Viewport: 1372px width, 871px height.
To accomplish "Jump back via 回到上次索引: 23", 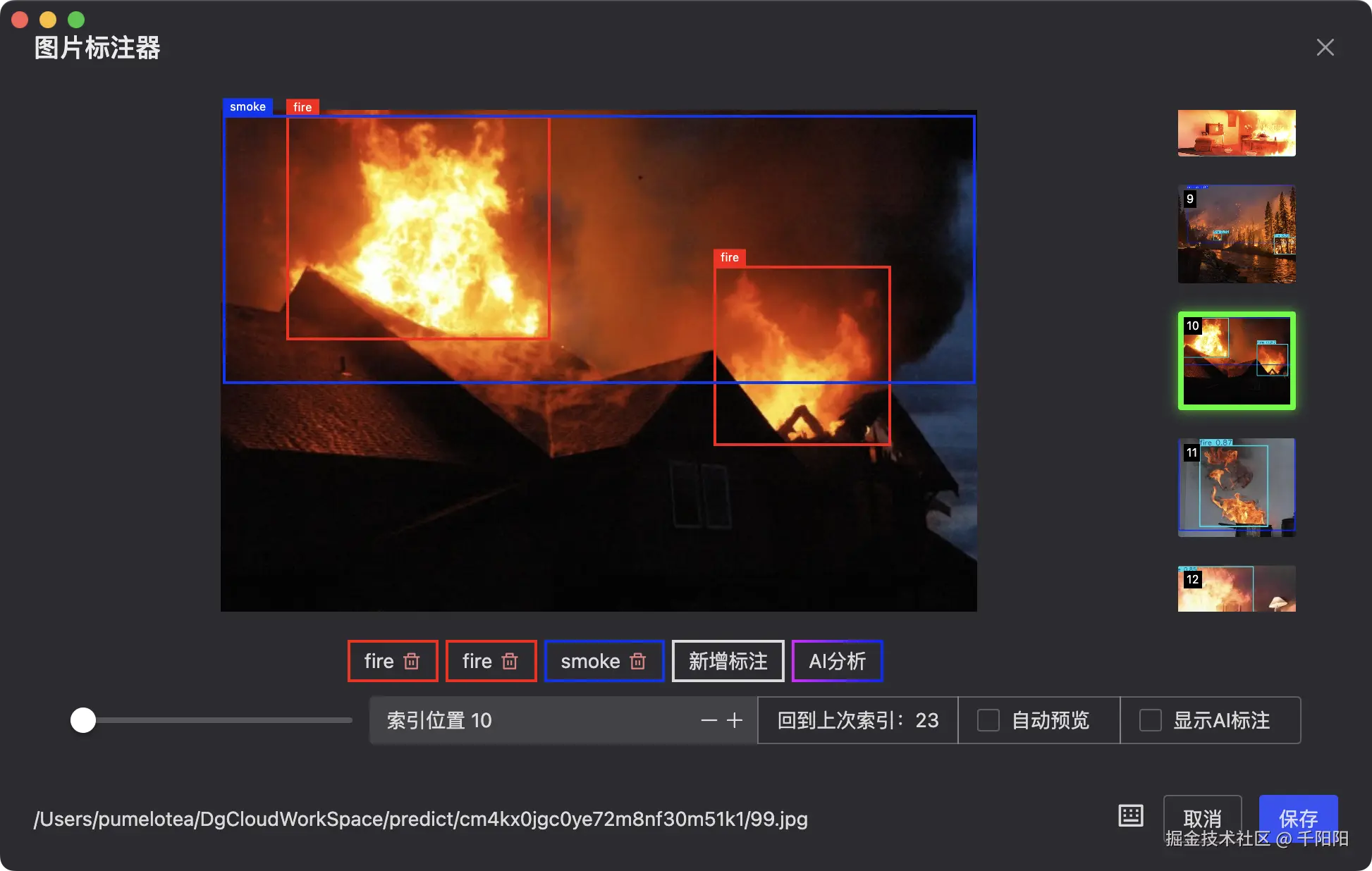I will (857, 720).
